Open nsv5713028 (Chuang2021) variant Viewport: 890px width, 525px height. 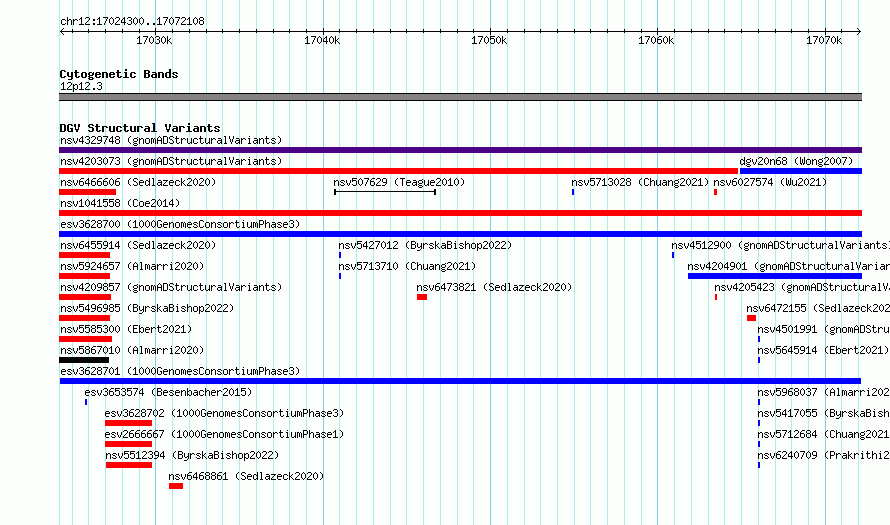pos(640,182)
